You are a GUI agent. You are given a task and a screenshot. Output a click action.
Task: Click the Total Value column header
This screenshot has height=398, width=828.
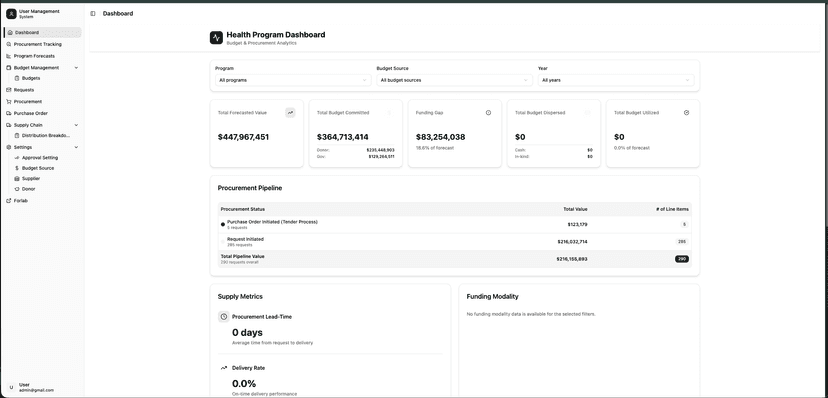tap(575, 210)
